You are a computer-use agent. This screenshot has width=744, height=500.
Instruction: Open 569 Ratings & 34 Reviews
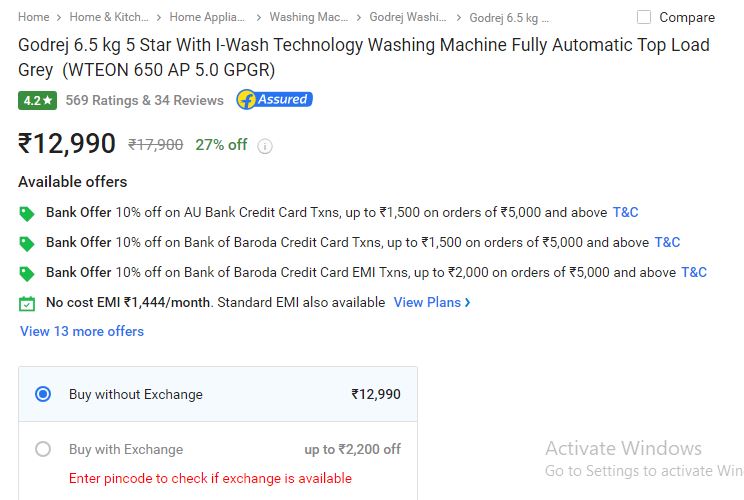(144, 100)
